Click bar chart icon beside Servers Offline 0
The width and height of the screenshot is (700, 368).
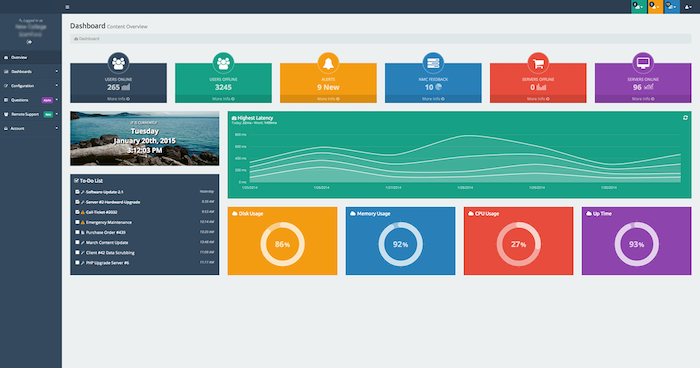541,87
